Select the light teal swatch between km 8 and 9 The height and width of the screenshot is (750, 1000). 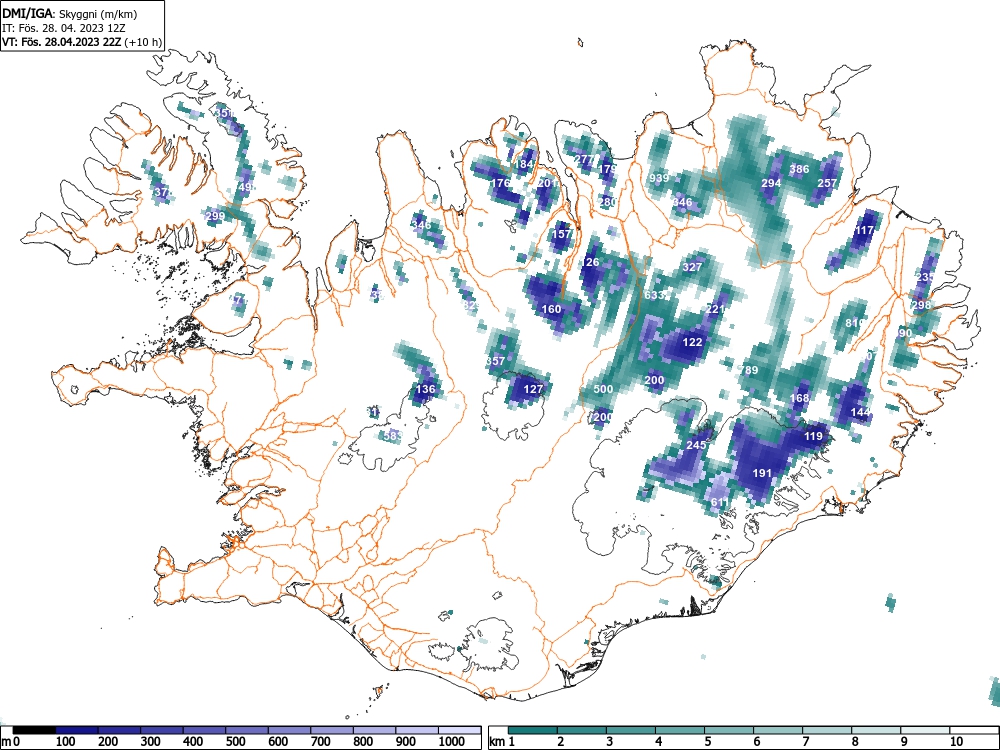(876, 730)
